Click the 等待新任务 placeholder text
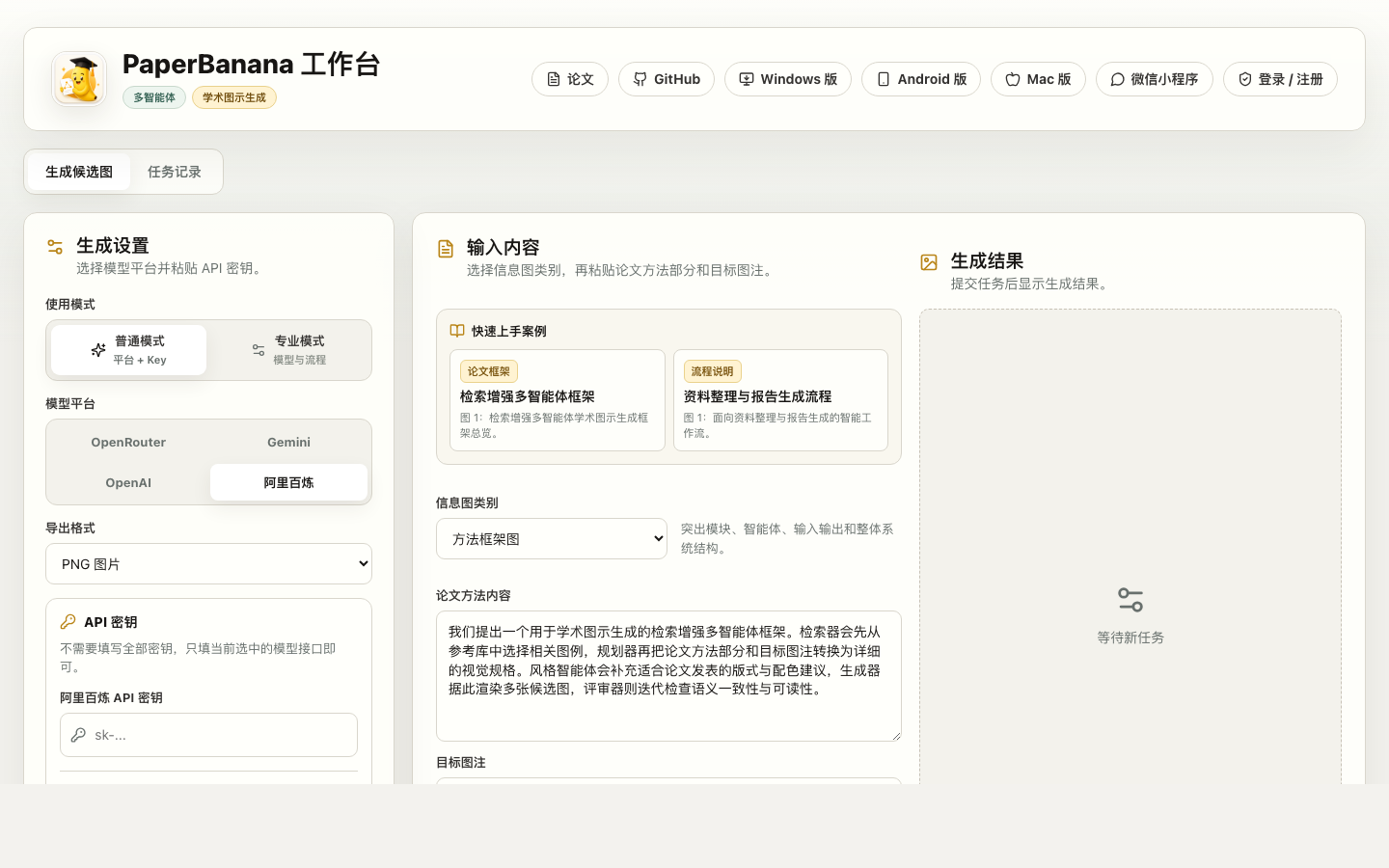Screen dimensions: 1389x868 pyautogui.click(x=1130, y=637)
